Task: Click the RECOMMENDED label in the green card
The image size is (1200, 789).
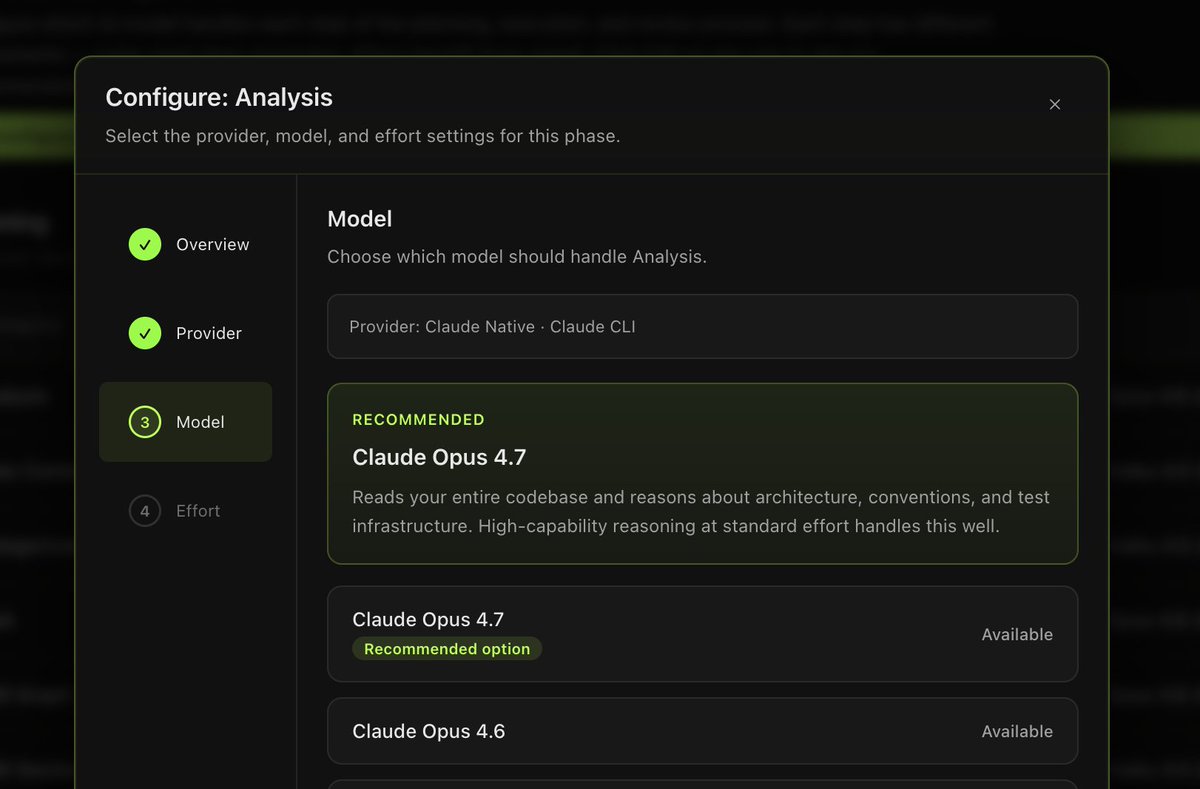Action: [418, 420]
